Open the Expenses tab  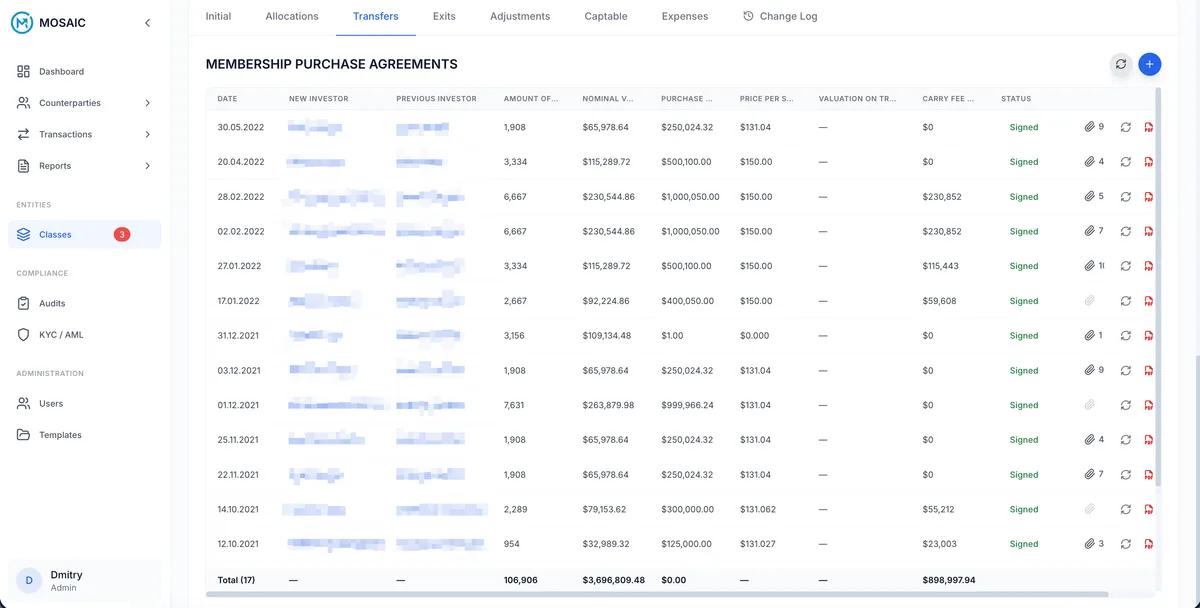tap(685, 16)
